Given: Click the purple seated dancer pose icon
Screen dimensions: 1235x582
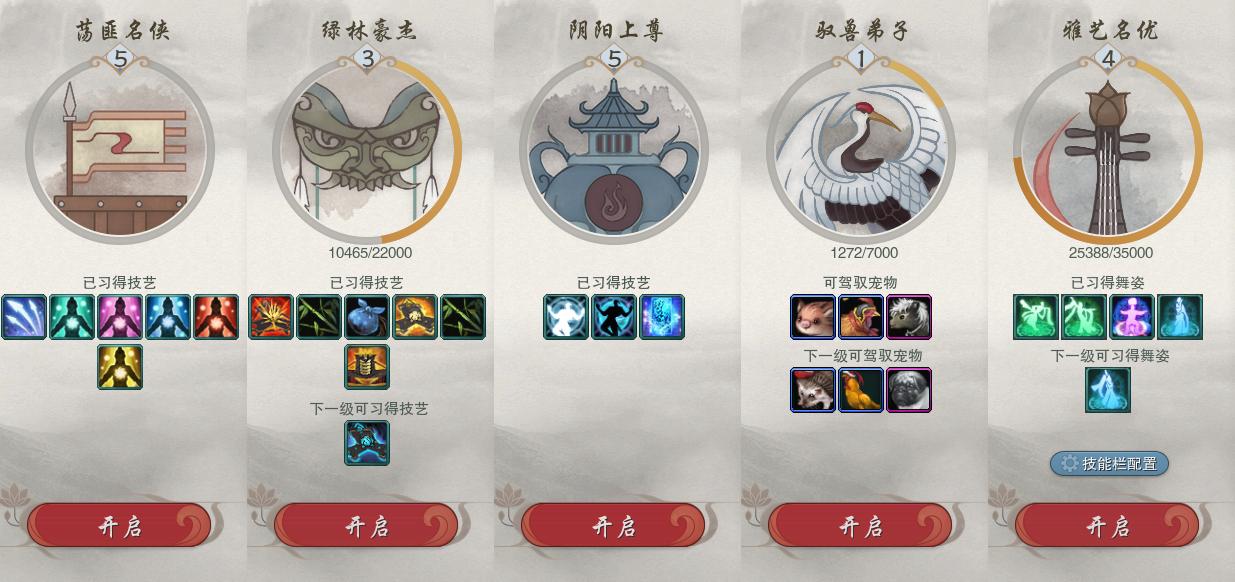Looking at the screenshot, I should click(x=1132, y=317).
